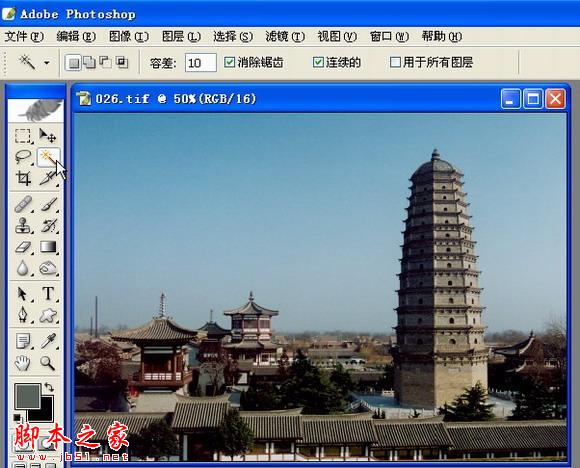This screenshot has width=580, height=468.
Task: Choose New Selection mode in options bar
Action: coord(74,63)
